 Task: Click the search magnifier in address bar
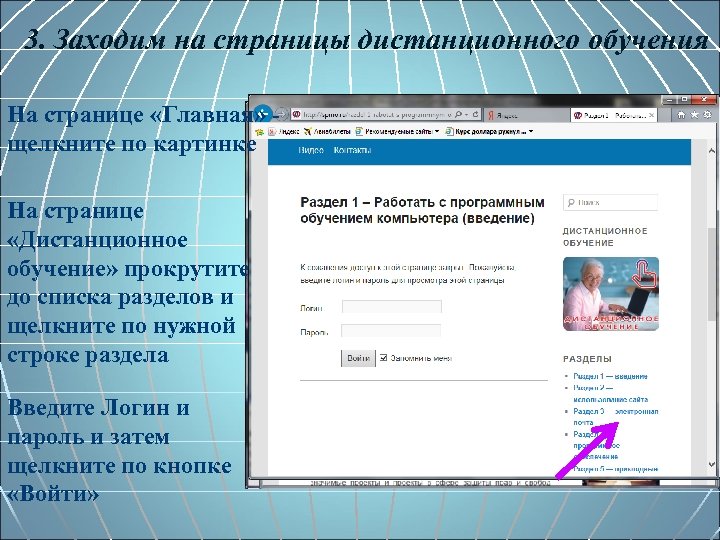point(458,114)
